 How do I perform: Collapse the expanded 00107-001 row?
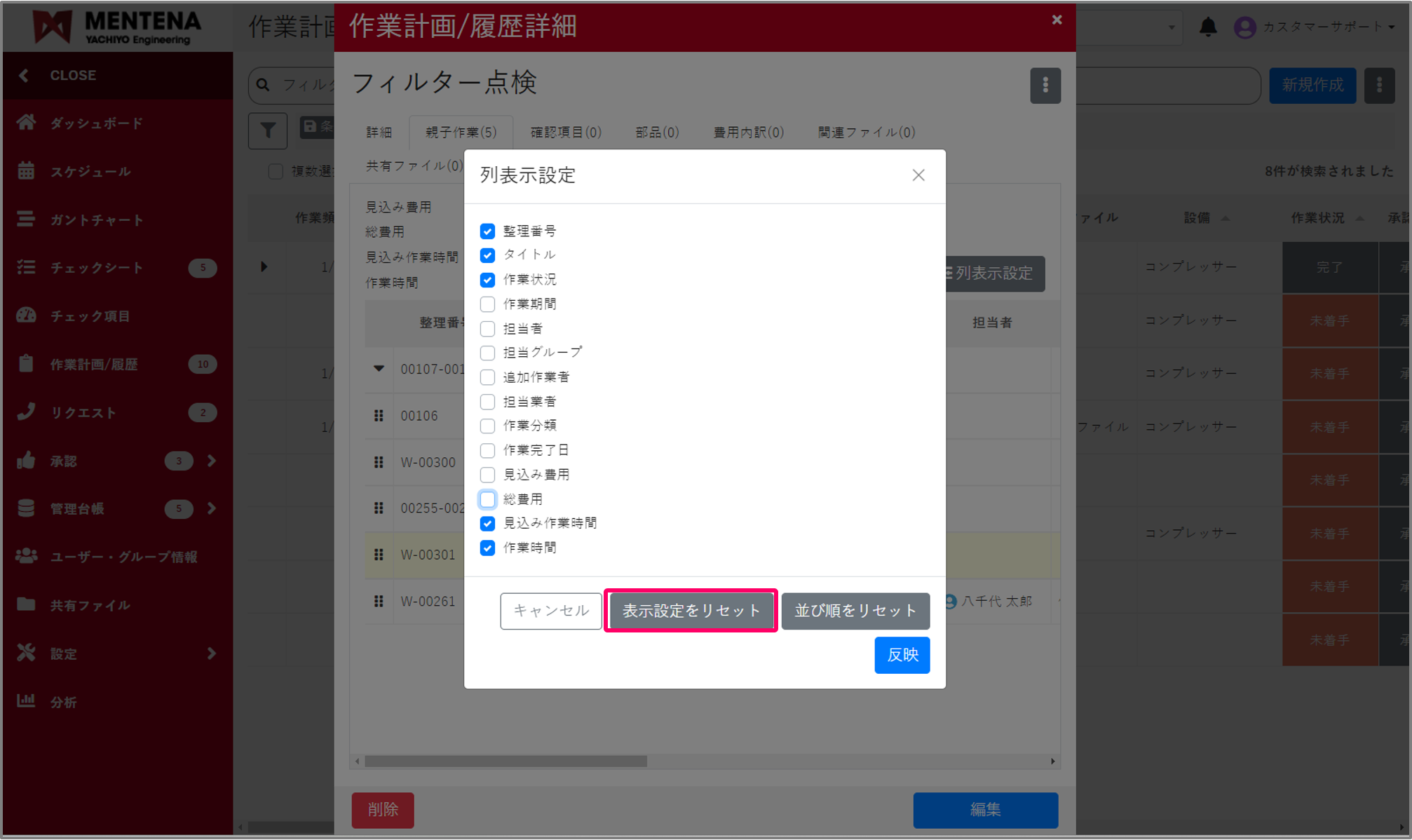click(378, 370)
